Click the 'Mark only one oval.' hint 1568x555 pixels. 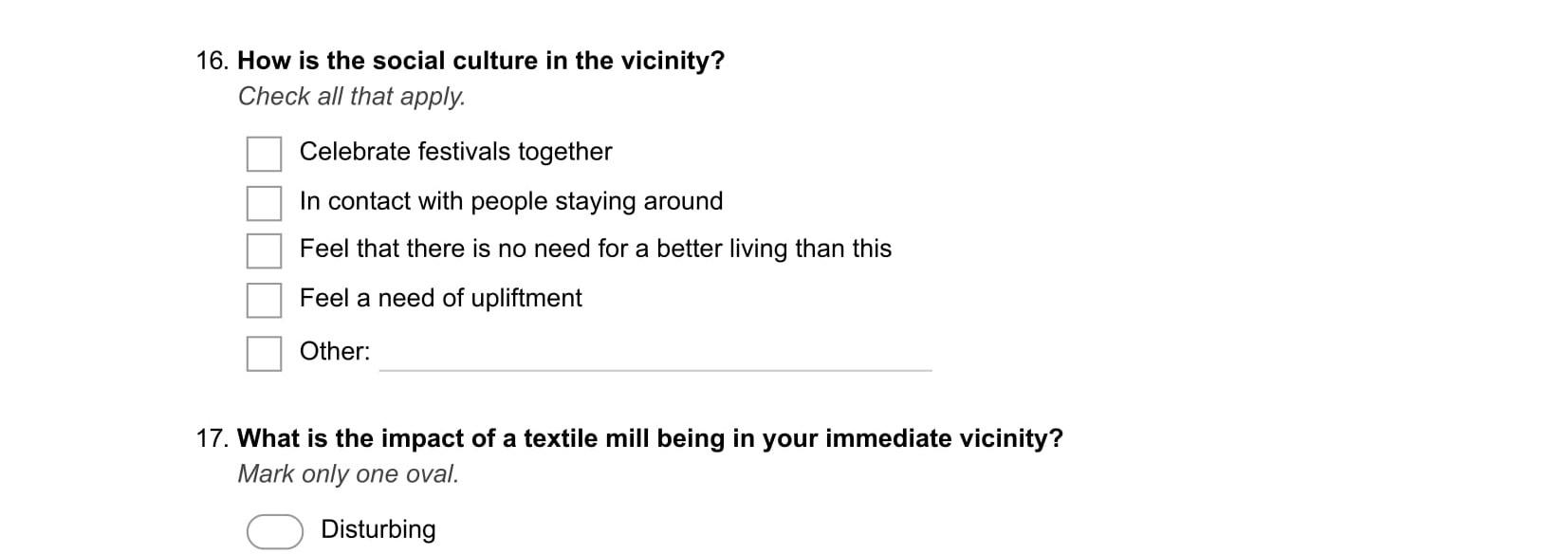pos(348,474)
